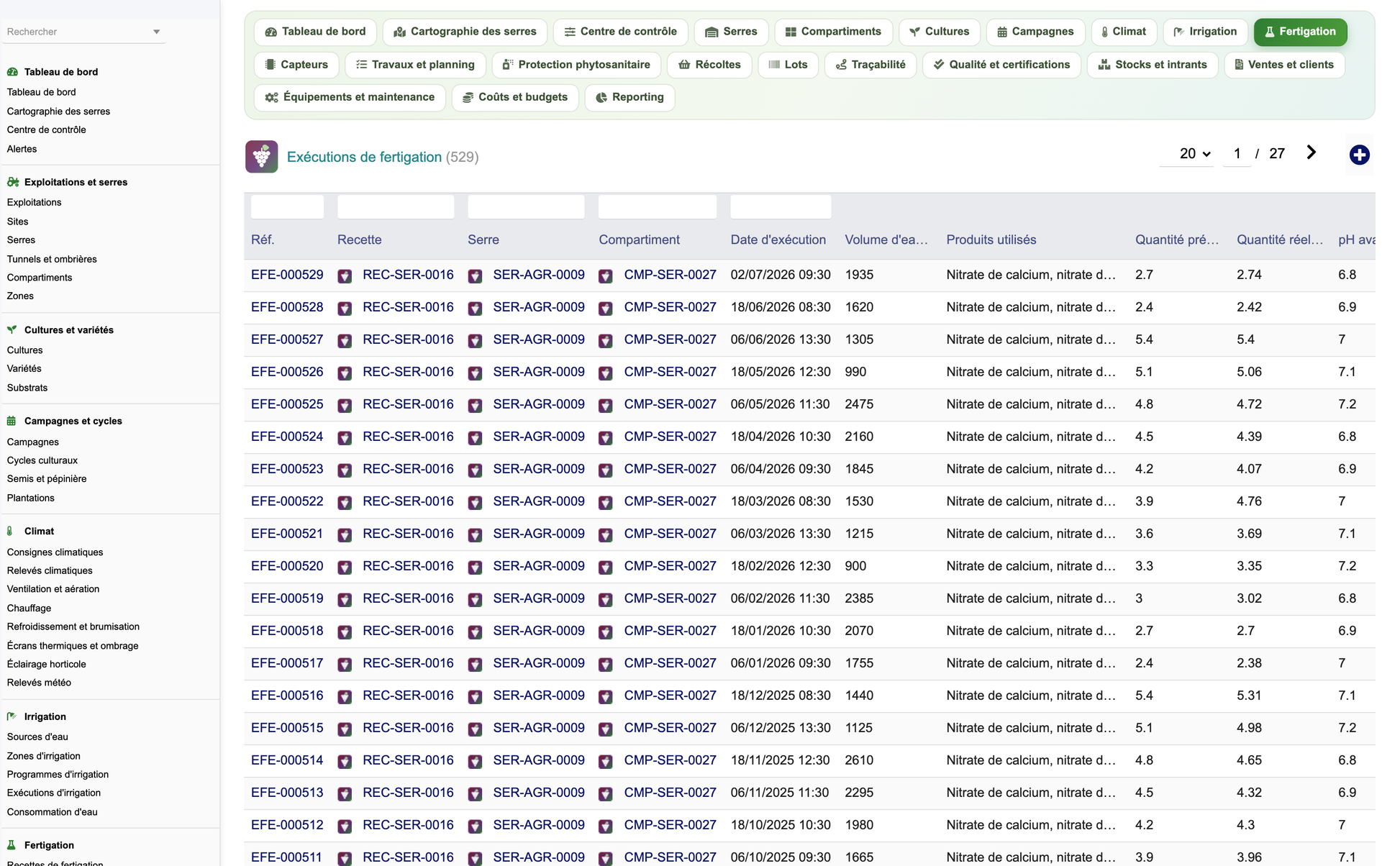The height and width of the screenshot is (866, 1400).
Task: Click date 18/12/2025 08:30 cell
Action: coord(781,696)
